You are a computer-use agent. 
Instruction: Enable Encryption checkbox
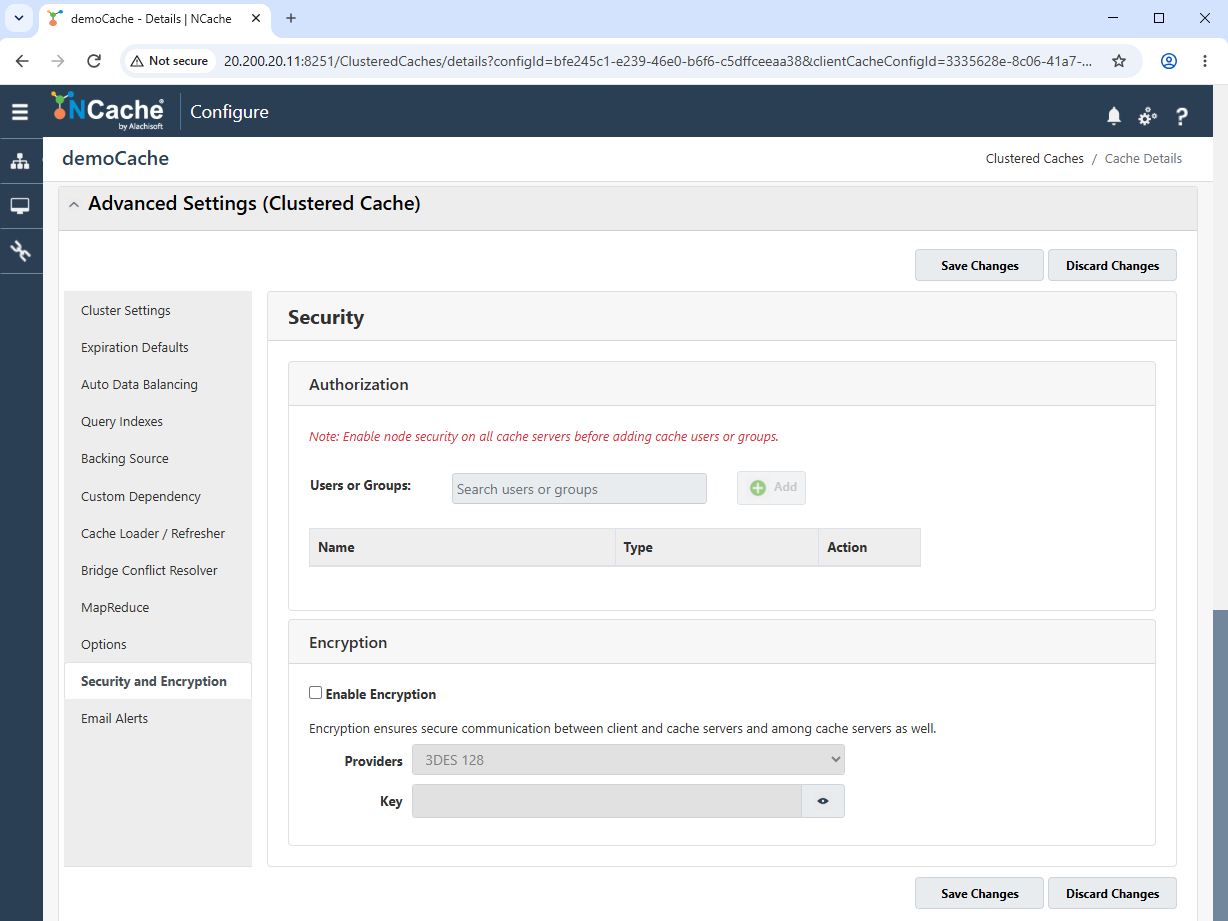pyautogui.click(x=316, y=693)
